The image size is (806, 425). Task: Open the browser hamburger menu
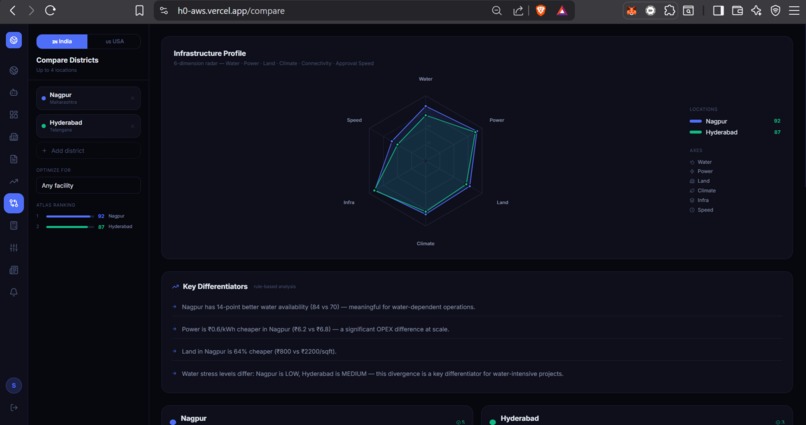click(794, 10)
